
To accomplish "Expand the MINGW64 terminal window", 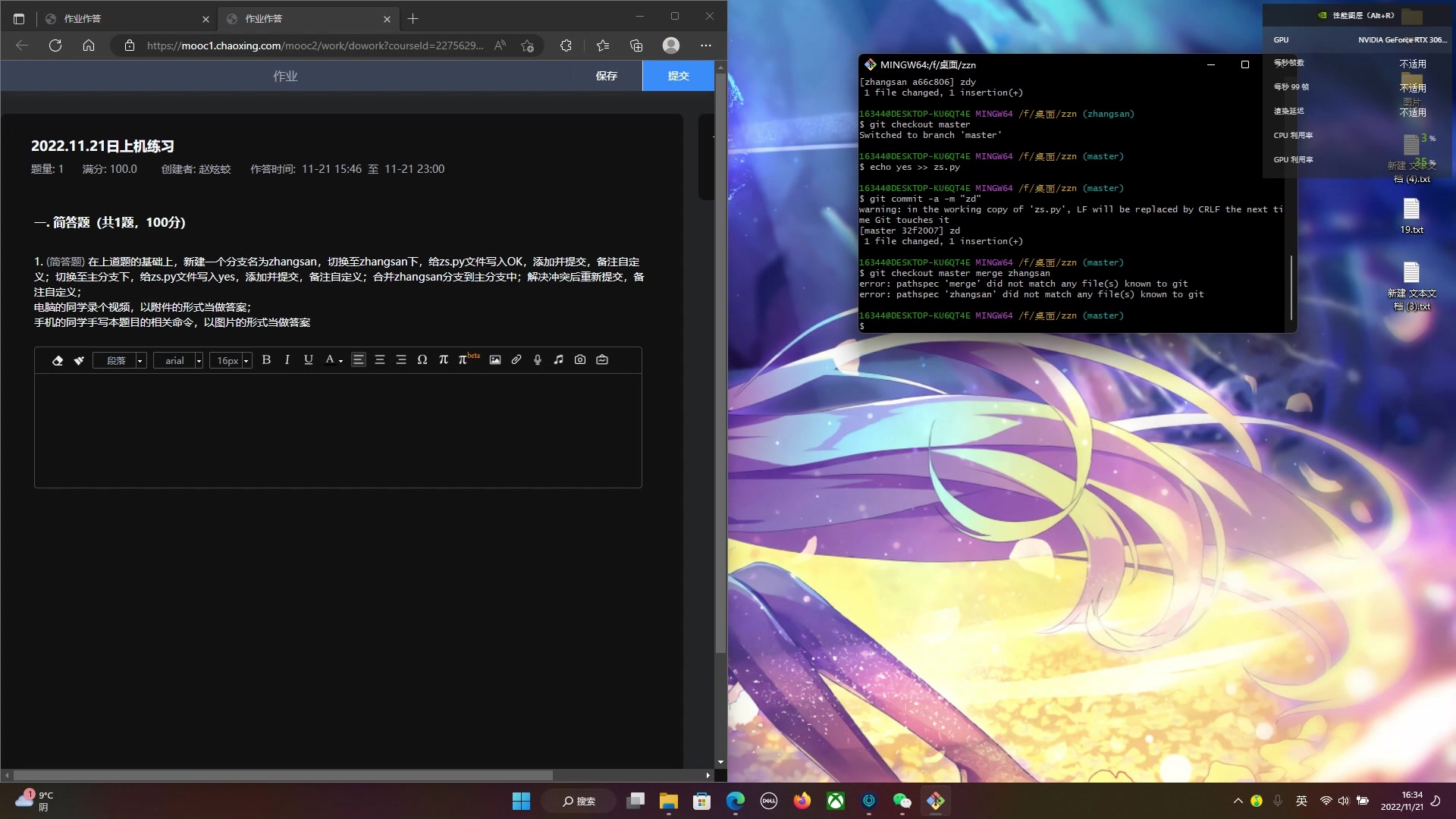I will pyautogui.click(x=1245, y=64).
